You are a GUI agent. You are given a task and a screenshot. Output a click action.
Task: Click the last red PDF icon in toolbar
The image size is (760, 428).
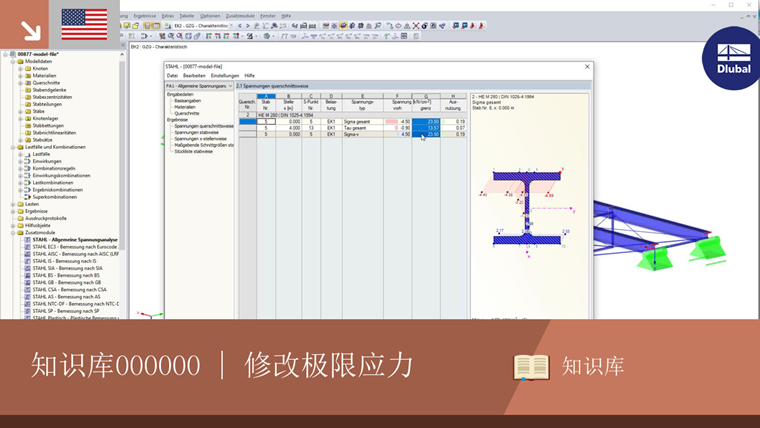tap(481, 26)
